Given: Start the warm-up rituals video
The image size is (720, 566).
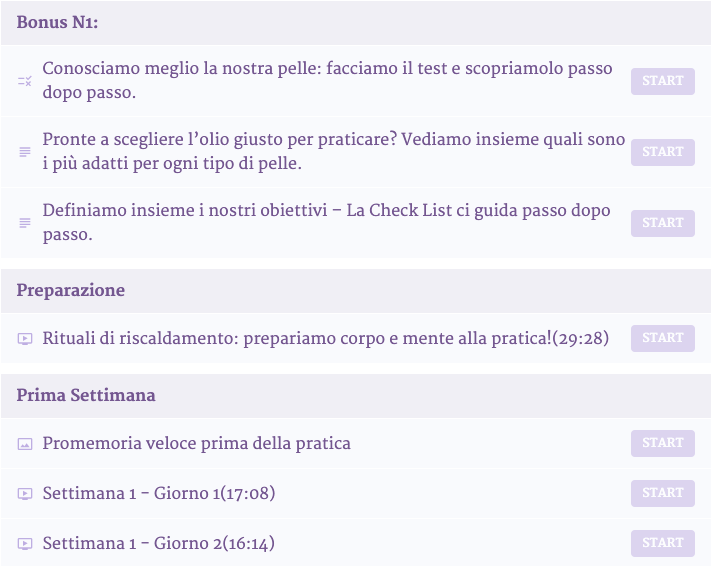Looking at the screenshot, I should coord(662,338).
